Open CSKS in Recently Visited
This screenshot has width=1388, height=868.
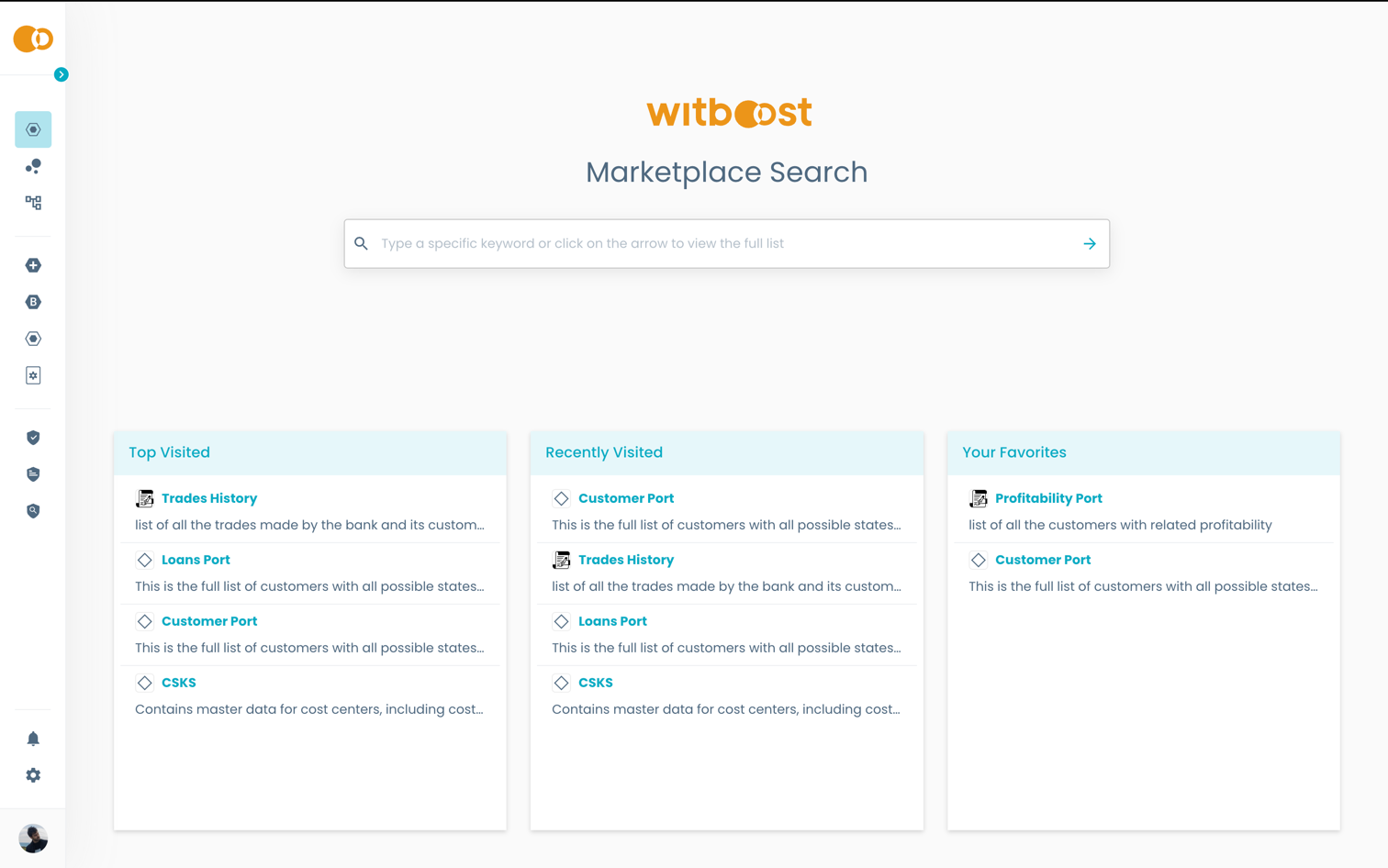click(x=595, y=683)
